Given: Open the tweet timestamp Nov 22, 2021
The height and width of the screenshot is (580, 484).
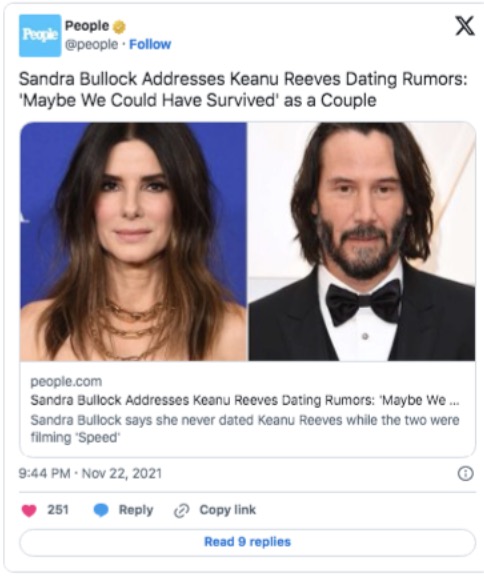Looking at the screenshot, I should point(90,473).
